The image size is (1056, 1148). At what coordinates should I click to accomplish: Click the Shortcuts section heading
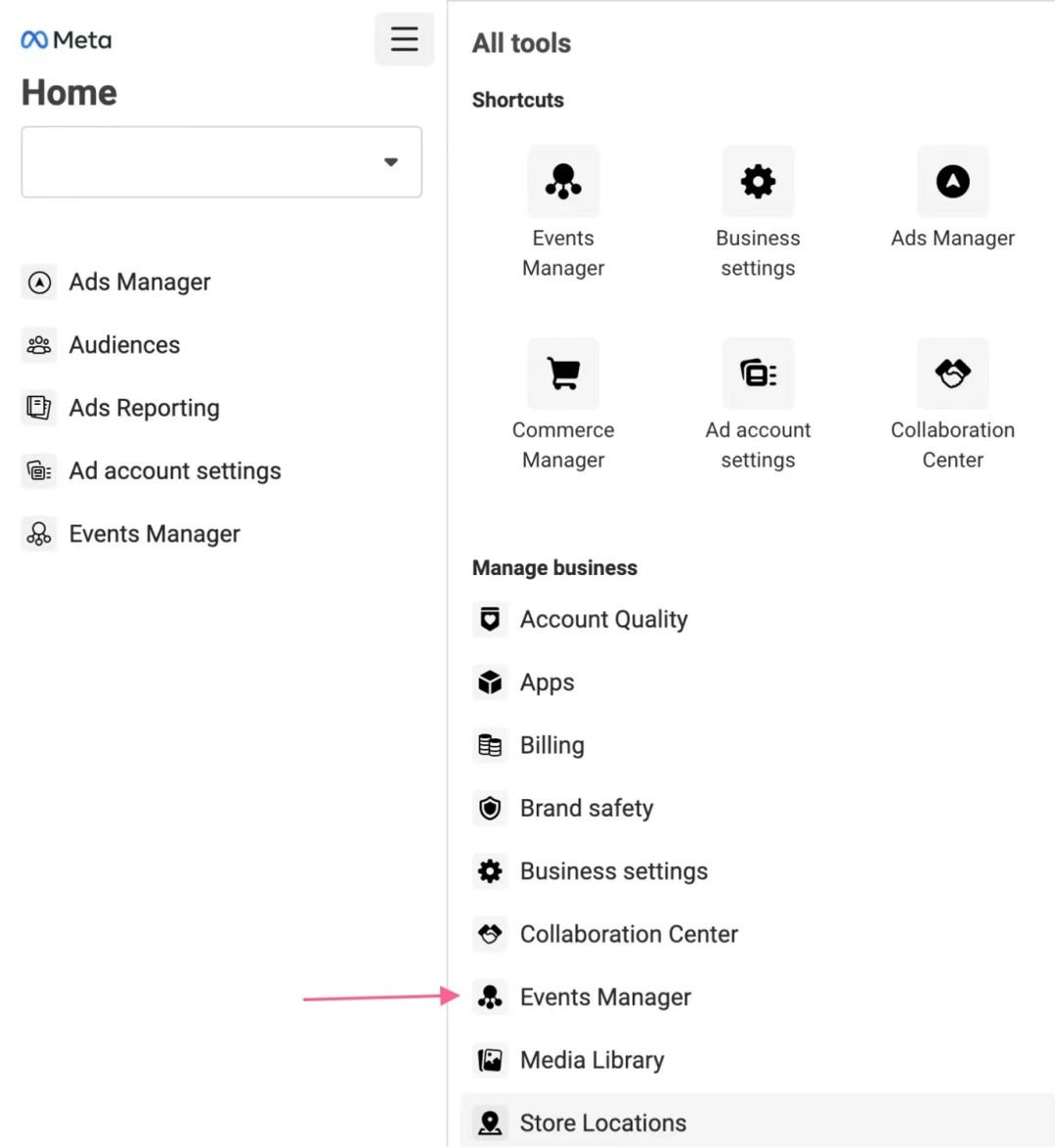[x=518, y=101]
